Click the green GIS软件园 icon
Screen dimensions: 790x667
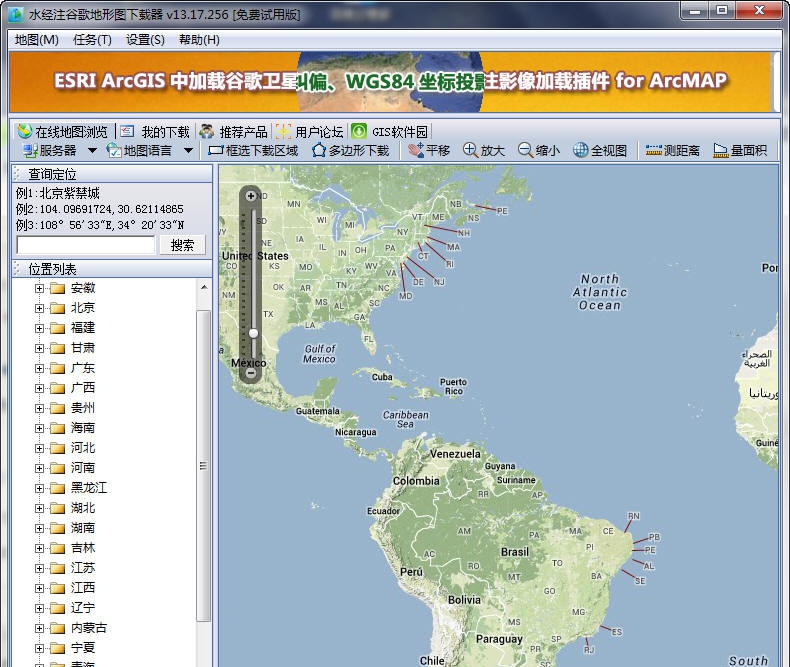tap(359, 131)
